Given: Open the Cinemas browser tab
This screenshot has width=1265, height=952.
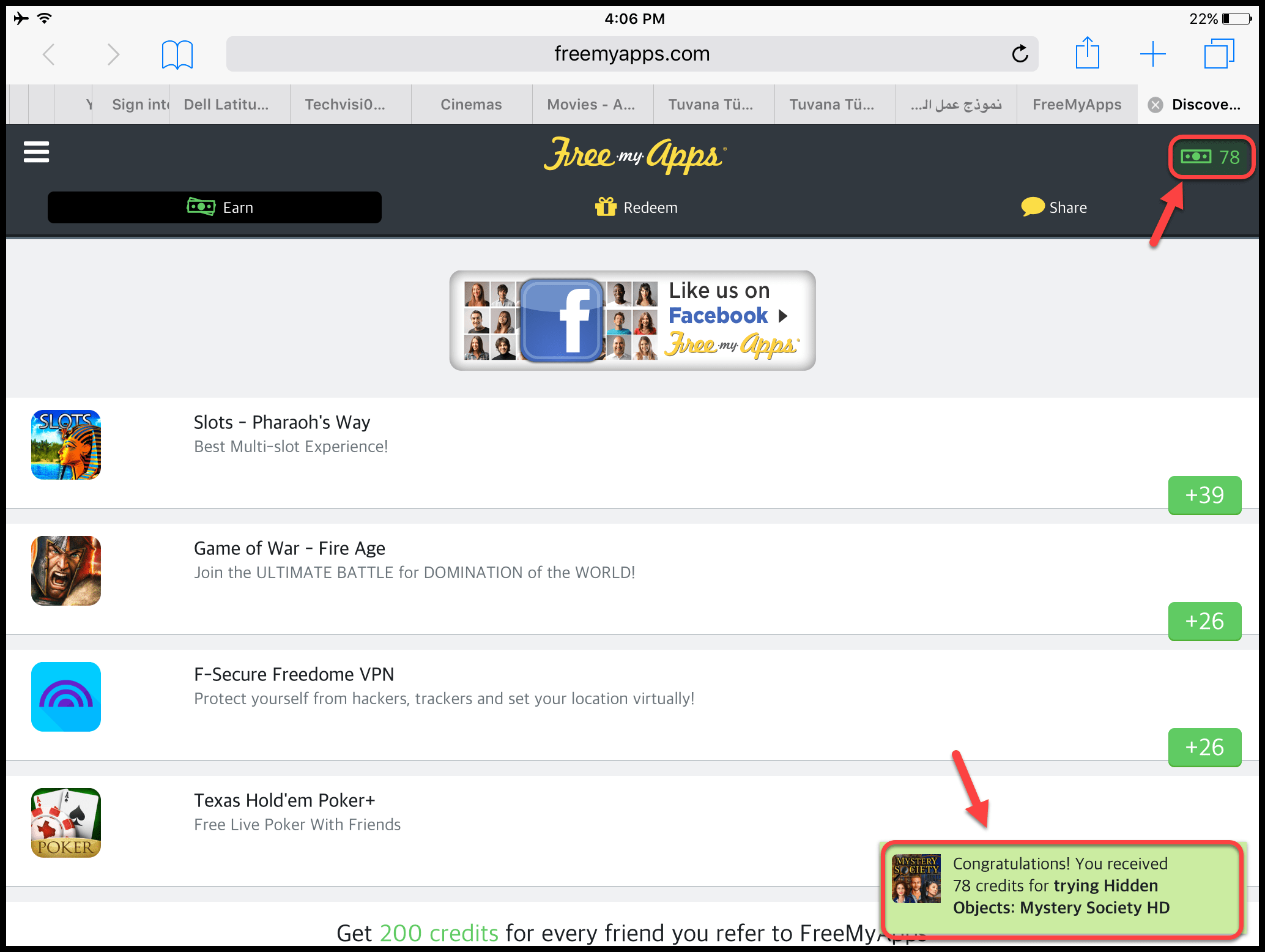Looking at the screenshot, I should tap(470, 105).
